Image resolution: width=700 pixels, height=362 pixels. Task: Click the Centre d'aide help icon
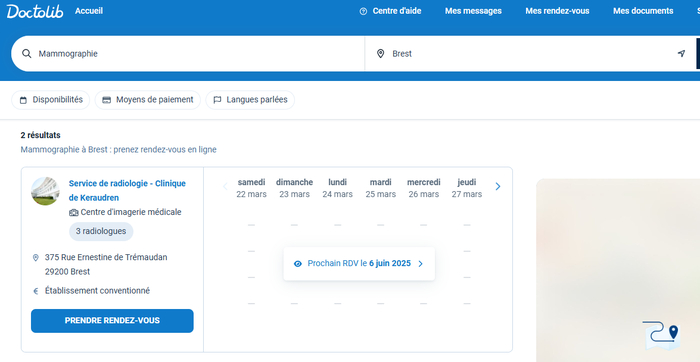(363, 11)
